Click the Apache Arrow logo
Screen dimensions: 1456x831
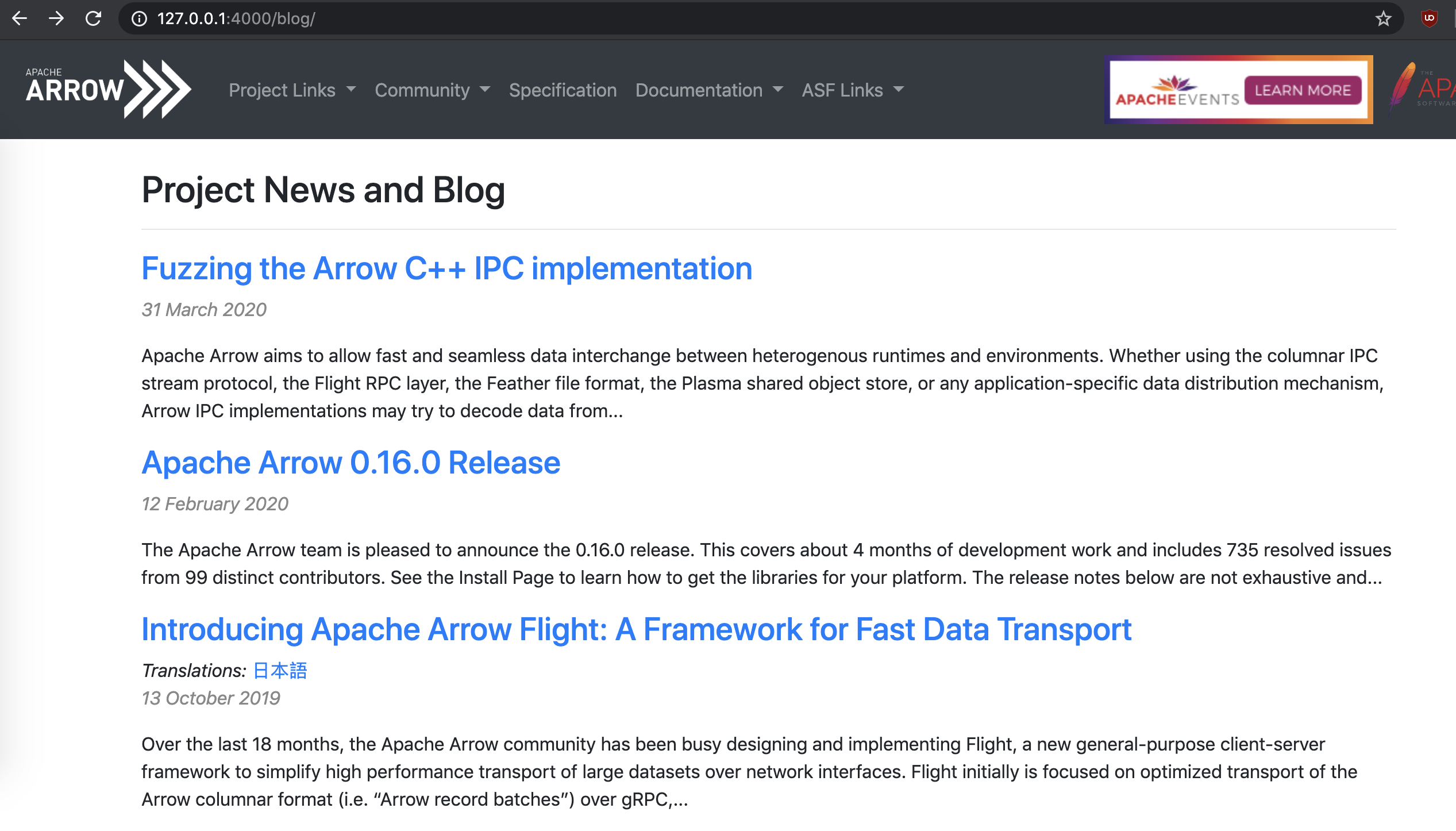(108, 89)
